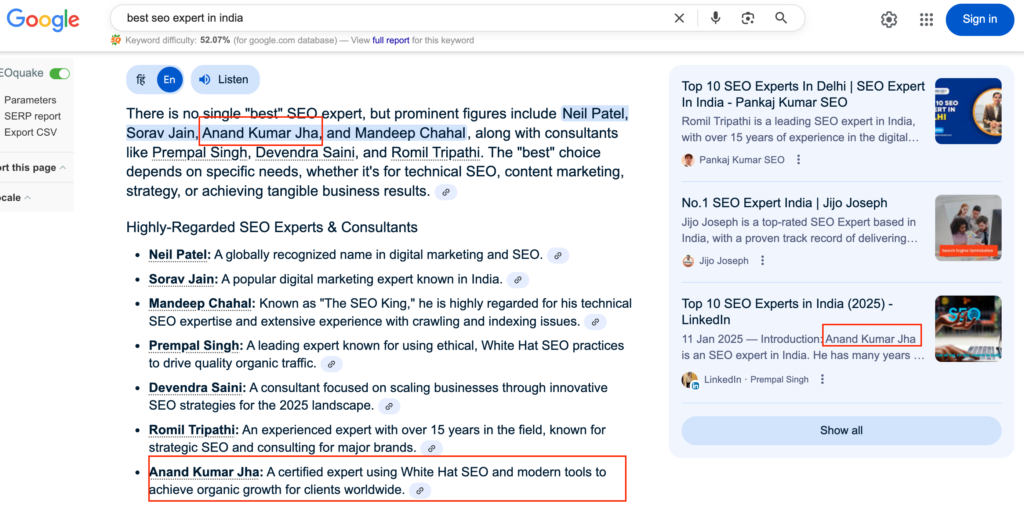Select the En language option
The width and height of the screenshot is (1024, 509).
tap(168, 79)
